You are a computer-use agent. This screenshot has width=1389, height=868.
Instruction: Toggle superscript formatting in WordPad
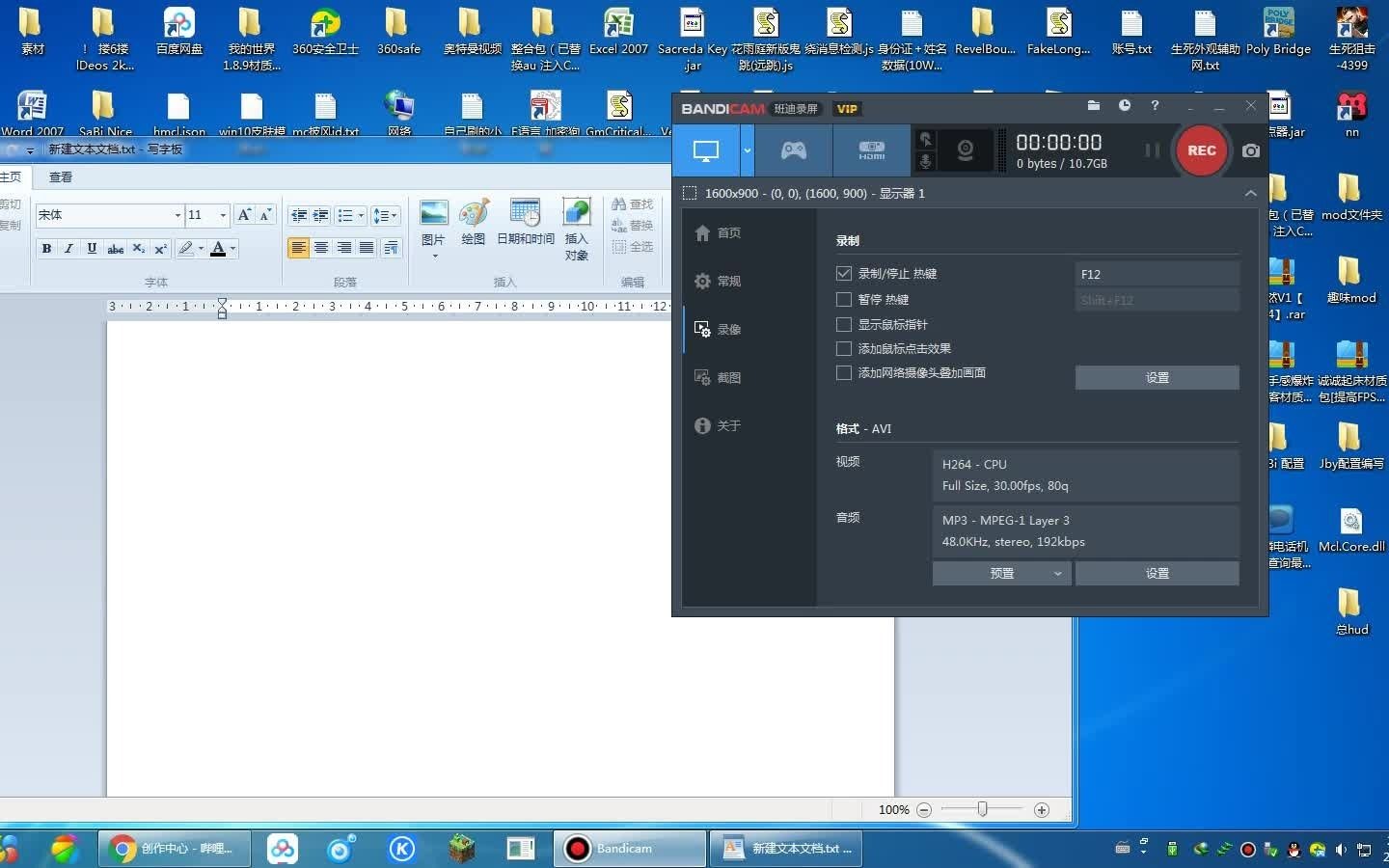[160, 249]
